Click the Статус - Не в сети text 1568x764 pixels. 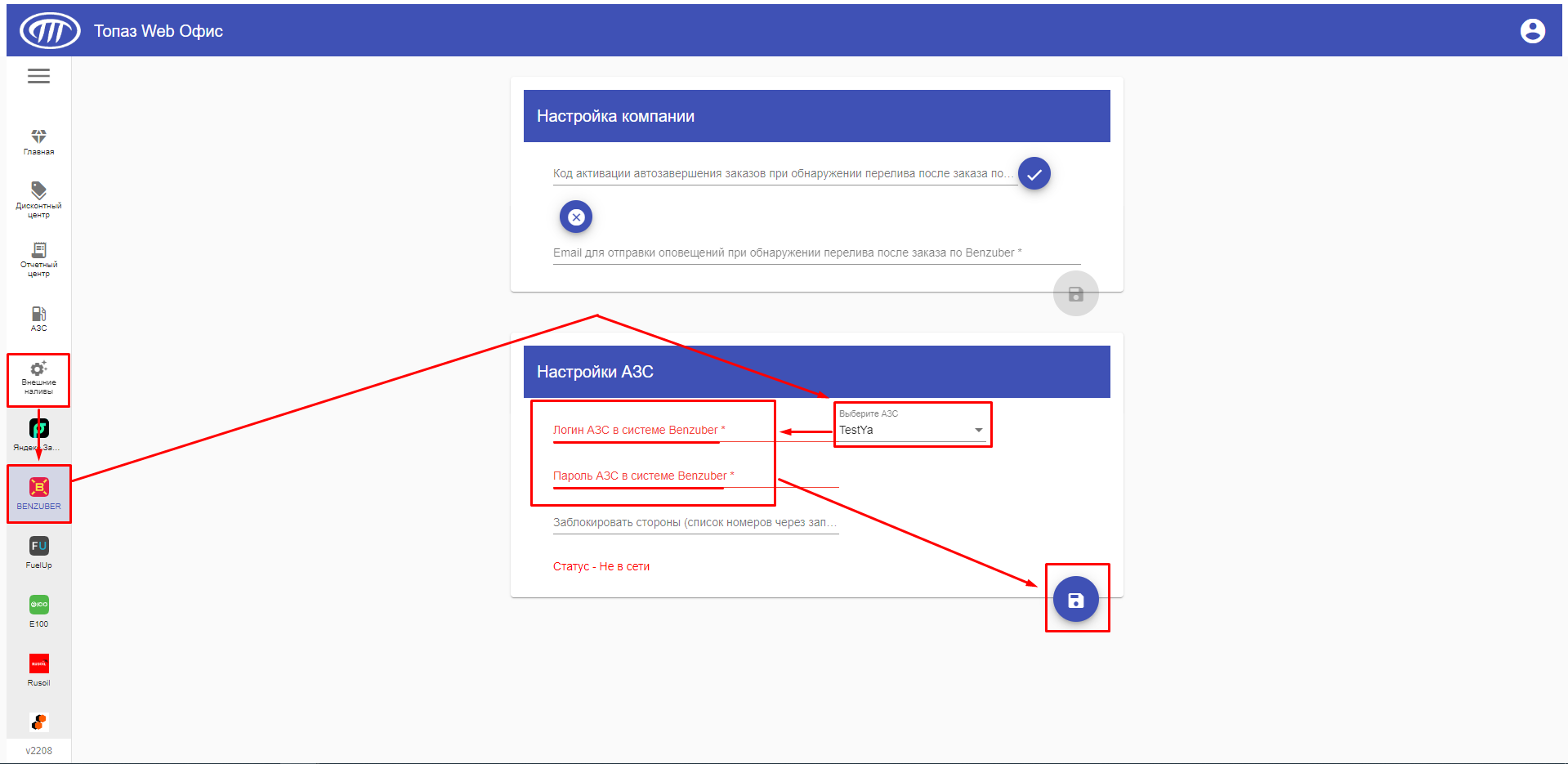[601, 566]
